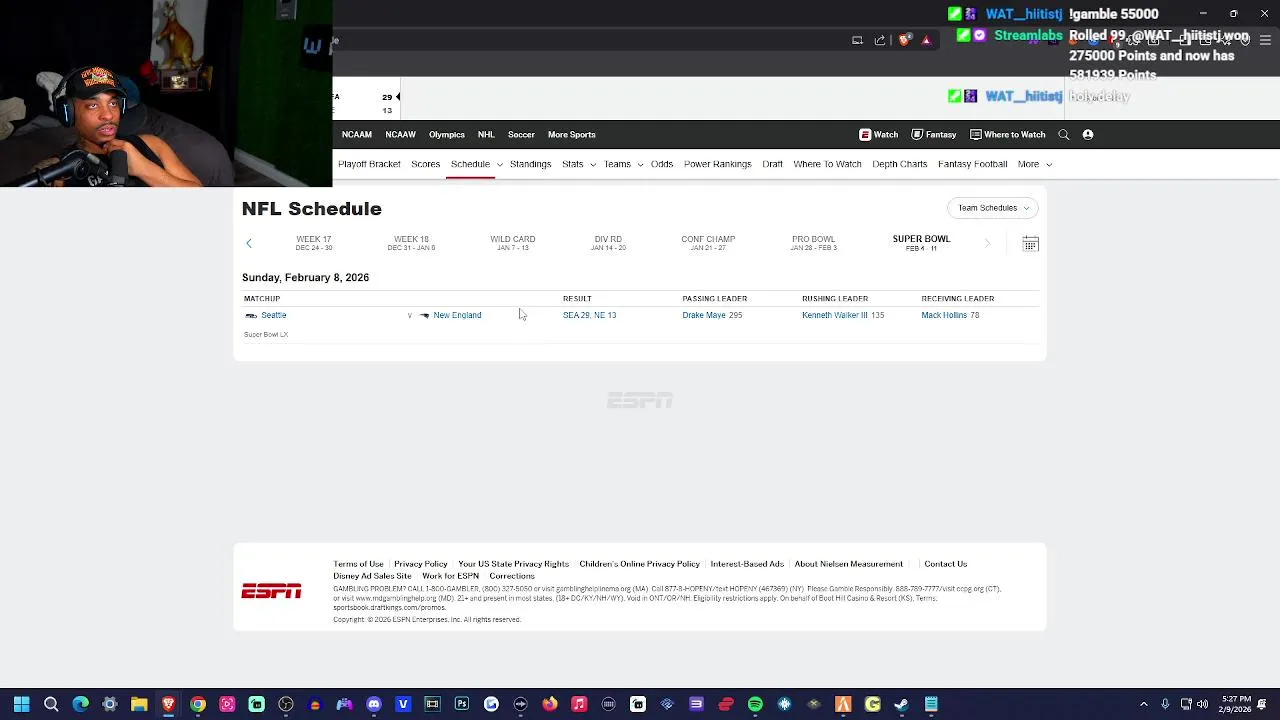The width and height of the screenshot is (1280, 720).
Task: Click the screen cast icon in address bar
Action: (857, 40)
